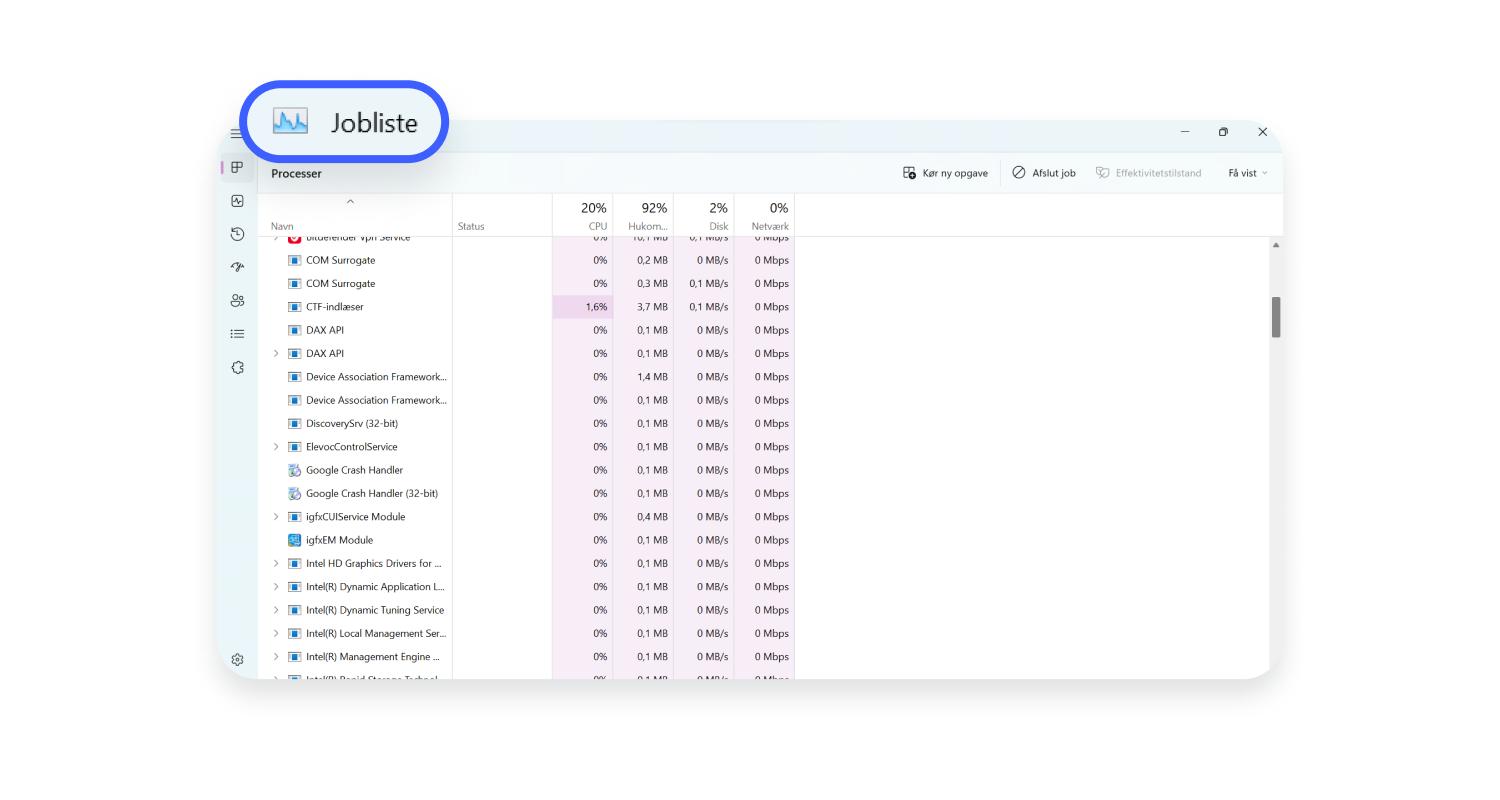Sort by the Hukom... memory column header
Image resolution: width=1500 pixels, height=800 pixels.
point(643,215)
